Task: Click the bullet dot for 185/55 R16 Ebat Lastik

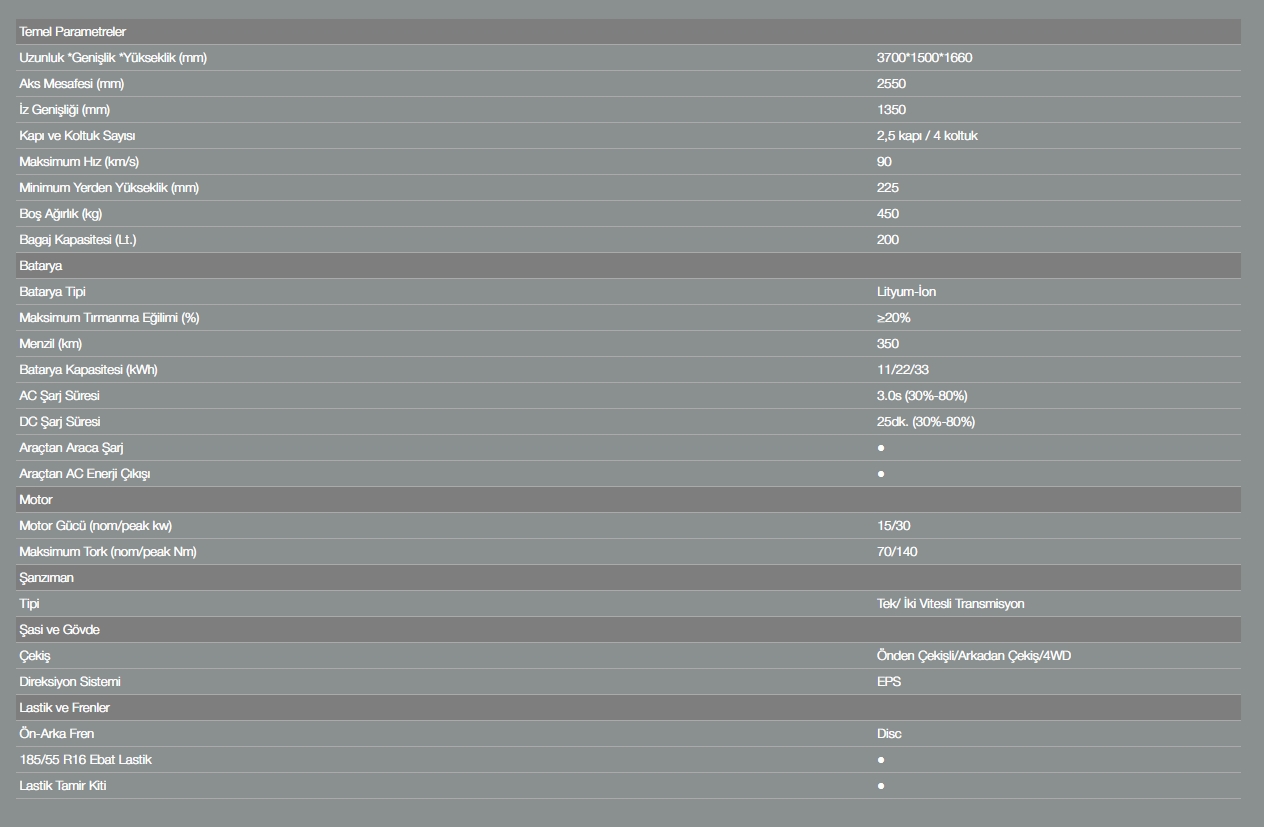Action: tap(881, 760)
